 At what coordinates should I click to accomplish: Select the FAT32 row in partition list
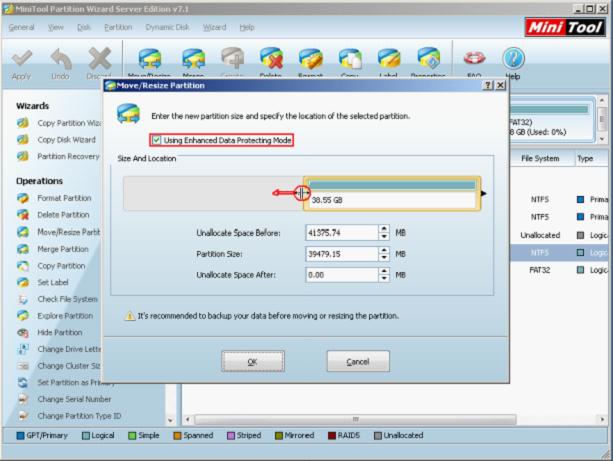point(560,270)
